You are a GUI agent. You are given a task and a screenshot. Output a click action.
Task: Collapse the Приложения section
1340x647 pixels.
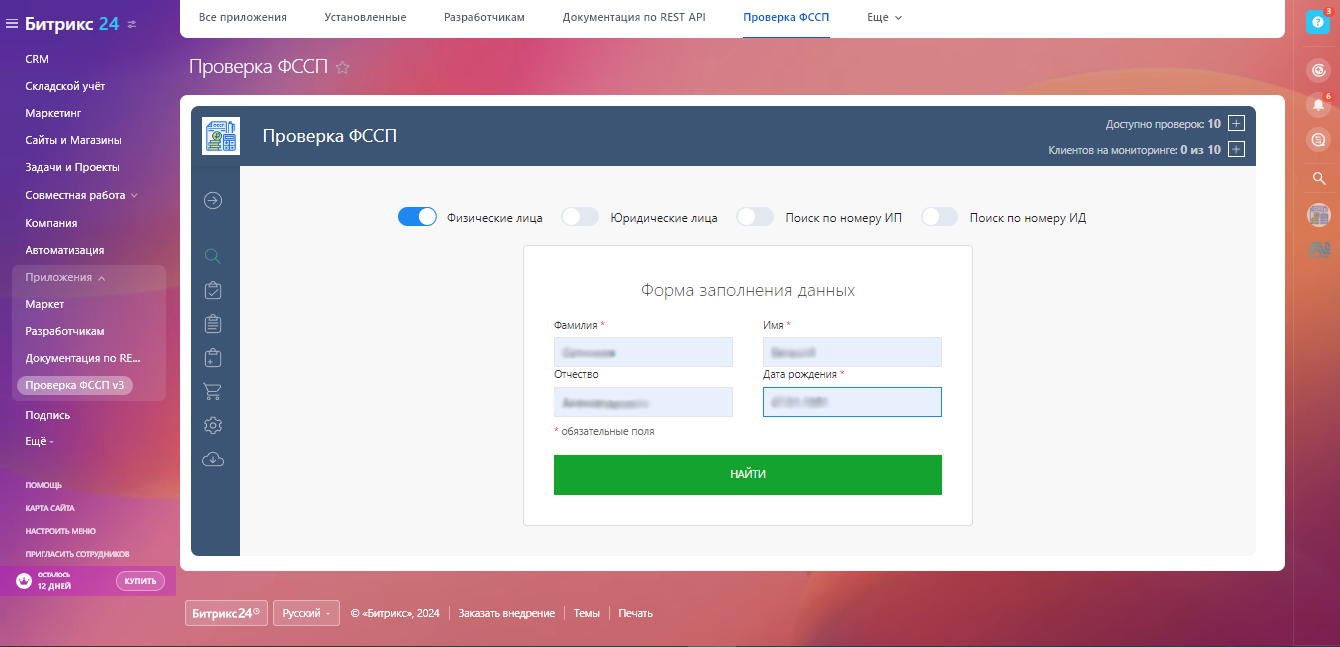click(x=66, y=277)
